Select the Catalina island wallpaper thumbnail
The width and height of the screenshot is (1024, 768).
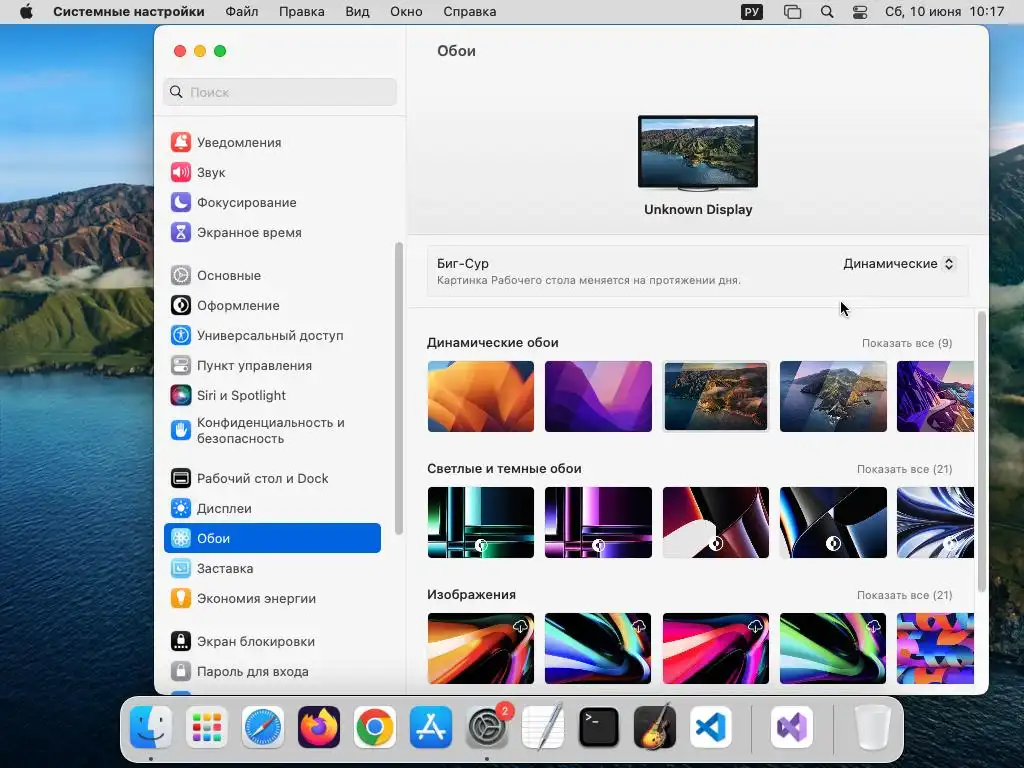833,396
